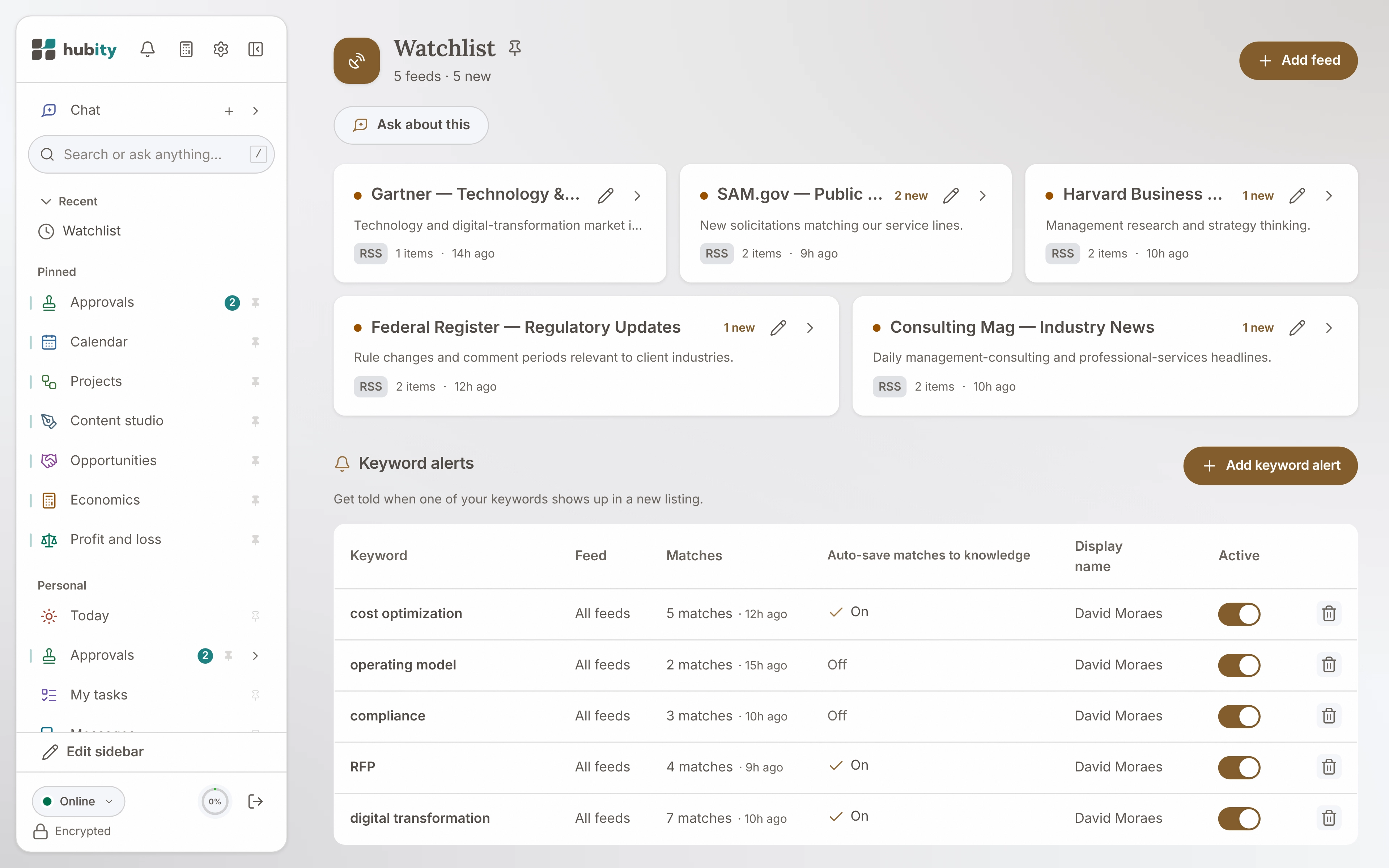Expand the Chat section chevron
This screenshot has width=1389, height=868.
[x=255, y=111]
